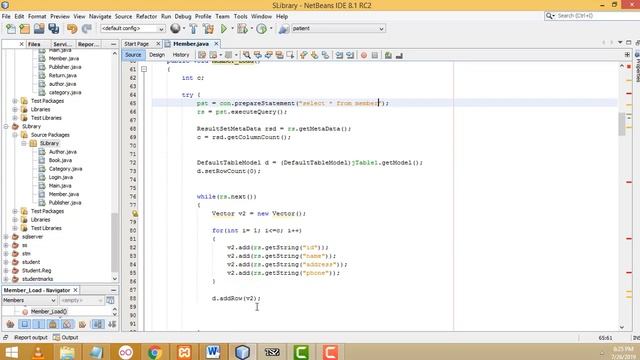
Task: Click the Open Project toolbar icon
Action: coord(39,29)
